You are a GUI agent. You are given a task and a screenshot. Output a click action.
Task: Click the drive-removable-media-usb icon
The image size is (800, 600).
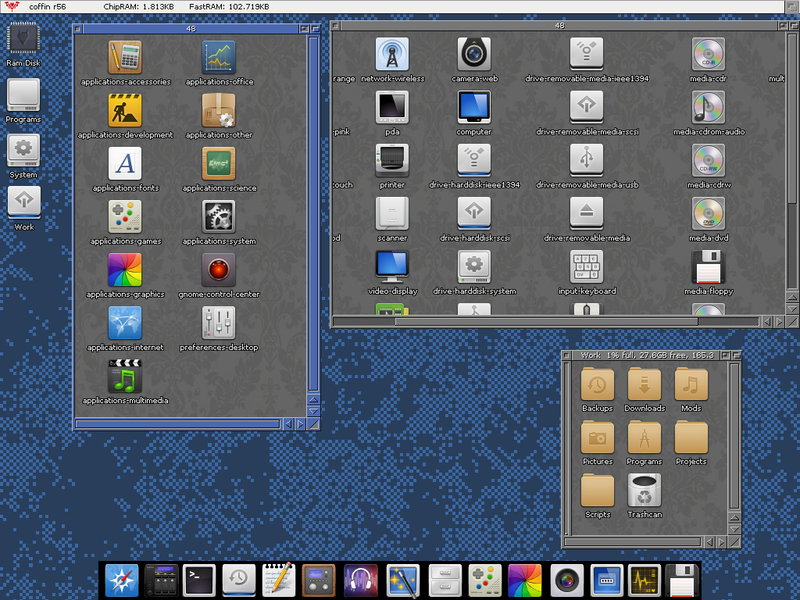coord(586,160)
